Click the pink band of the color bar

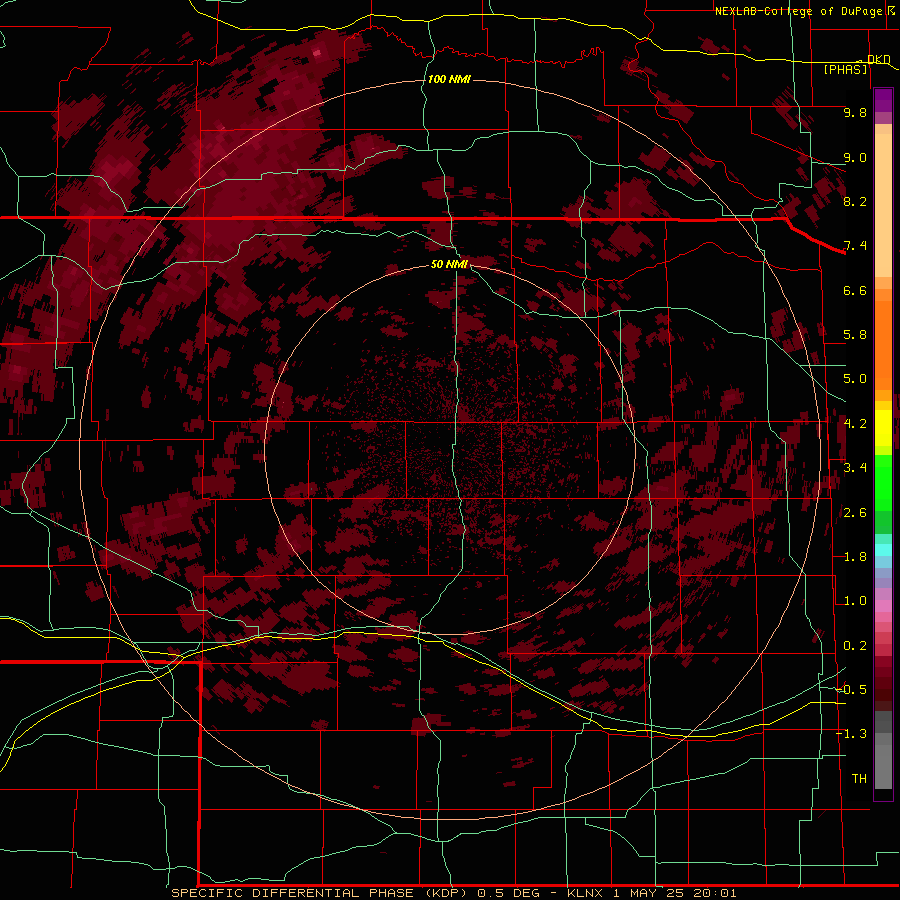click(x=883, y=606)
